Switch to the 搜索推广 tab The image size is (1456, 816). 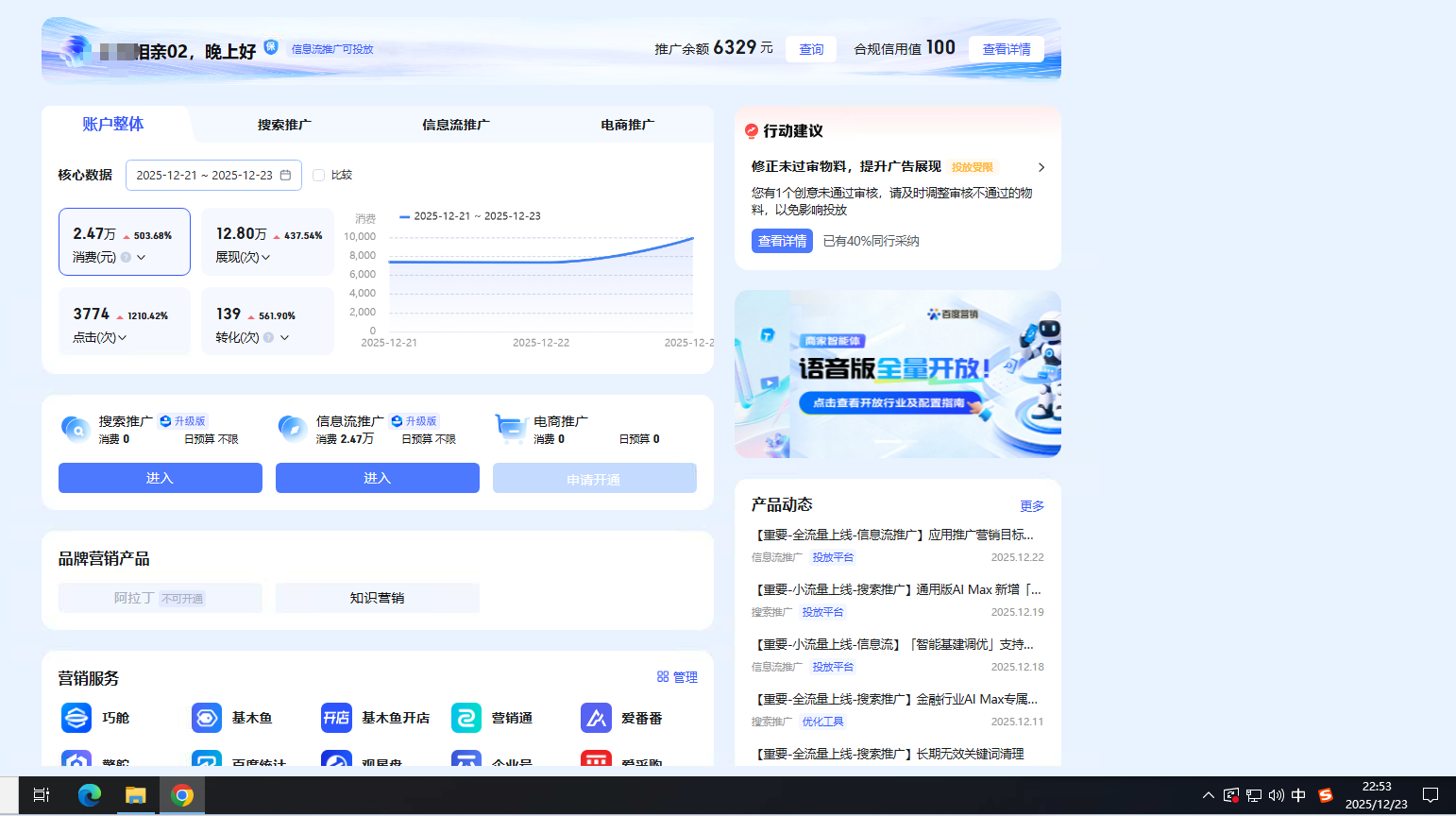pos(284,125)
